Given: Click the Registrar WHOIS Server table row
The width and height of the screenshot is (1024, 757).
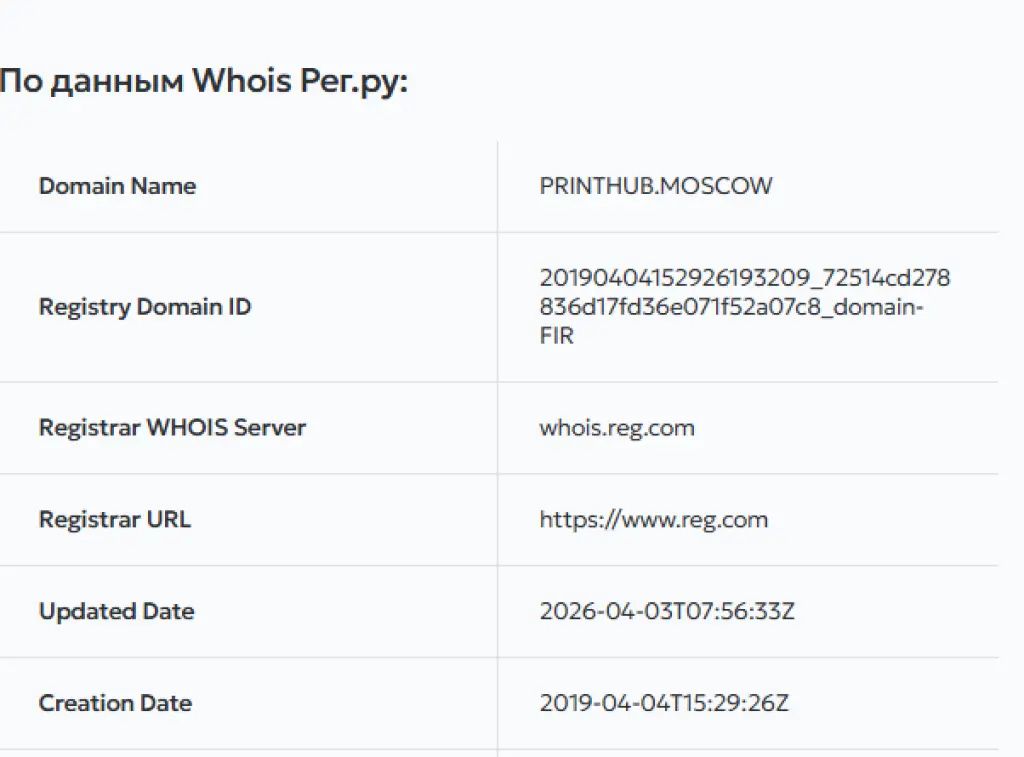Looking at the screenshot, I should [x=499, y=428].
